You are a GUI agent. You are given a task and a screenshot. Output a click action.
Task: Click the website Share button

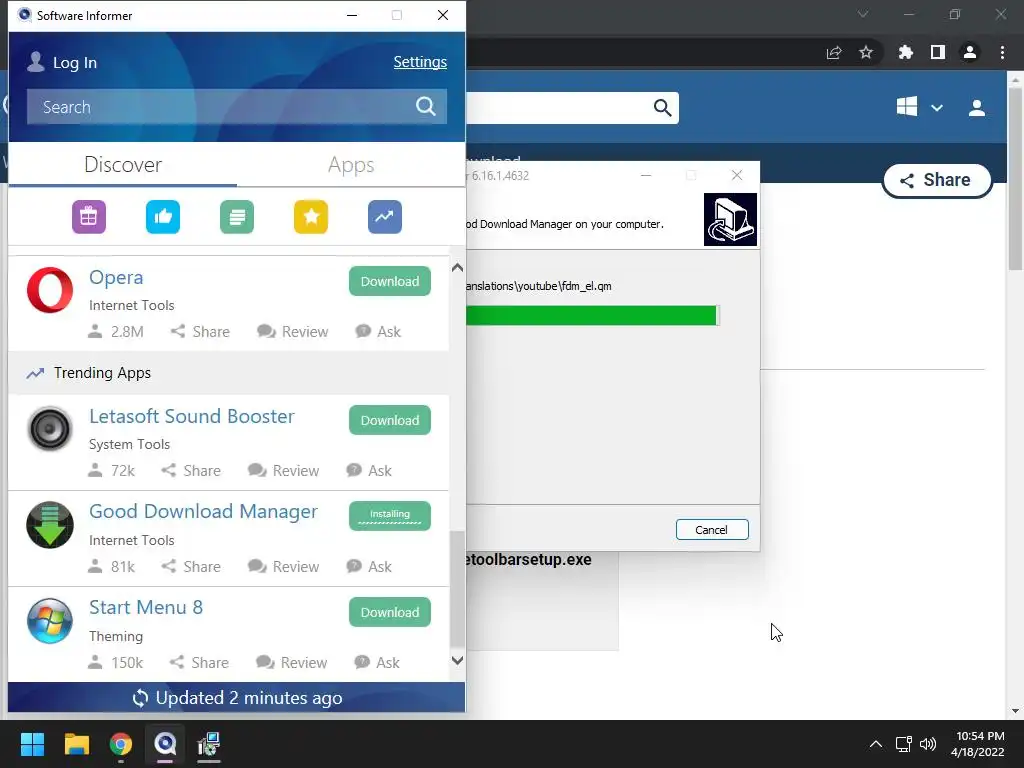tap(936, 180)
